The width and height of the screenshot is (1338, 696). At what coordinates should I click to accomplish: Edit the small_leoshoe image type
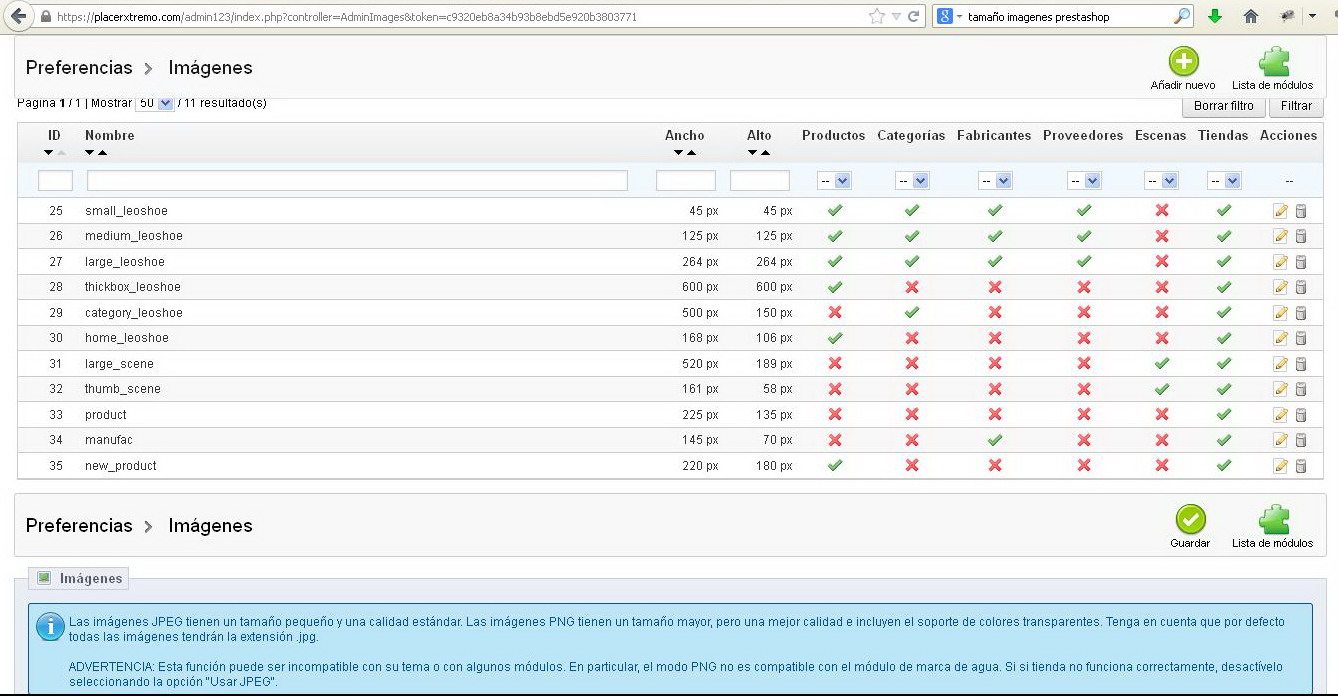(1280, 211)
